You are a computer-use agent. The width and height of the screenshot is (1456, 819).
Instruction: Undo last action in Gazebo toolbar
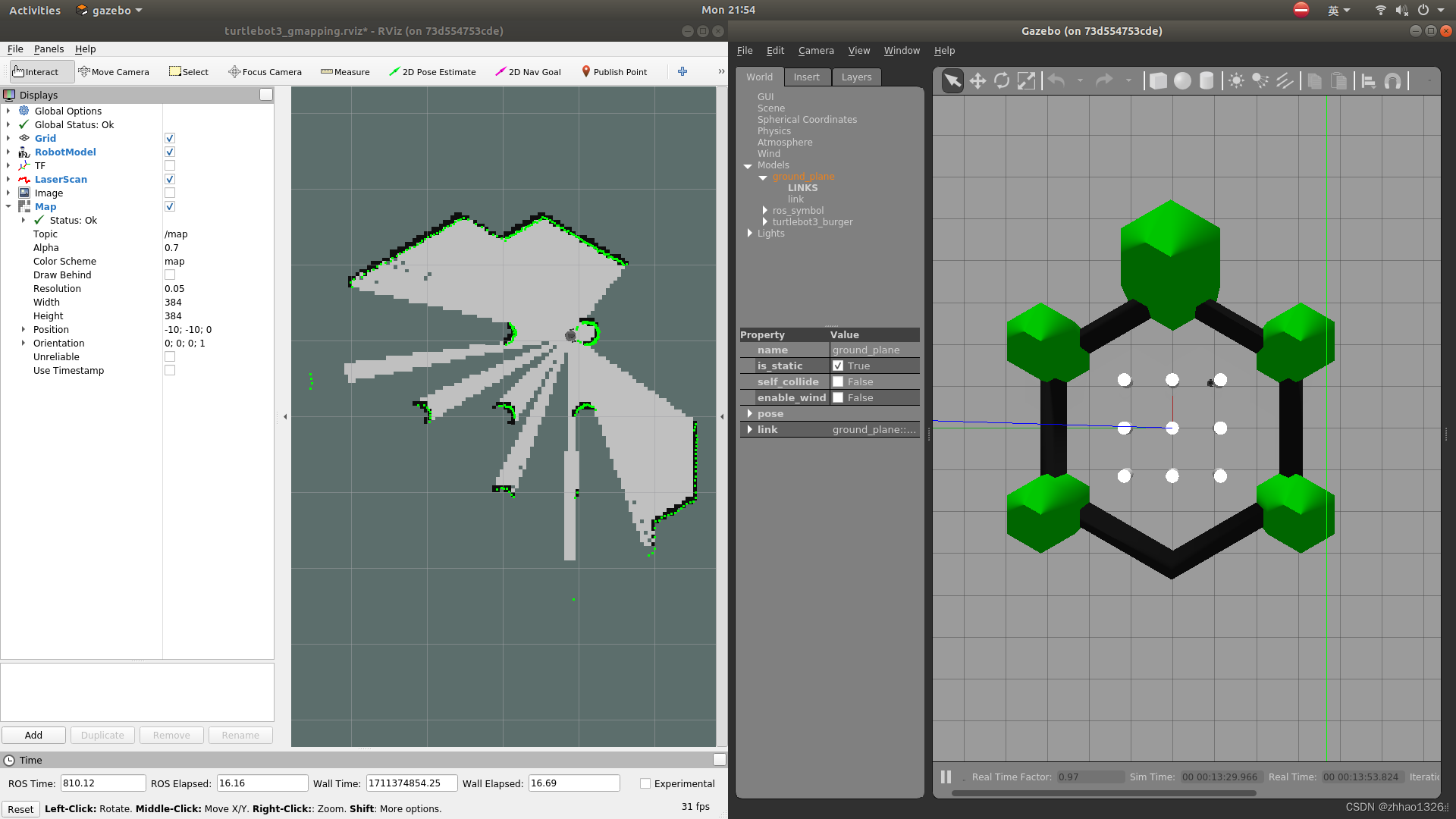1056,80
